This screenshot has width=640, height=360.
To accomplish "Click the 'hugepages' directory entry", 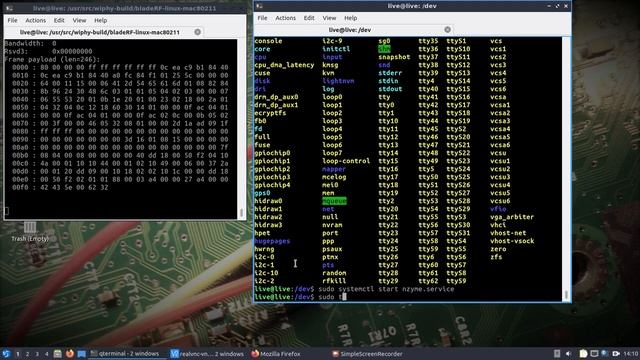I will tap(272, 241).
